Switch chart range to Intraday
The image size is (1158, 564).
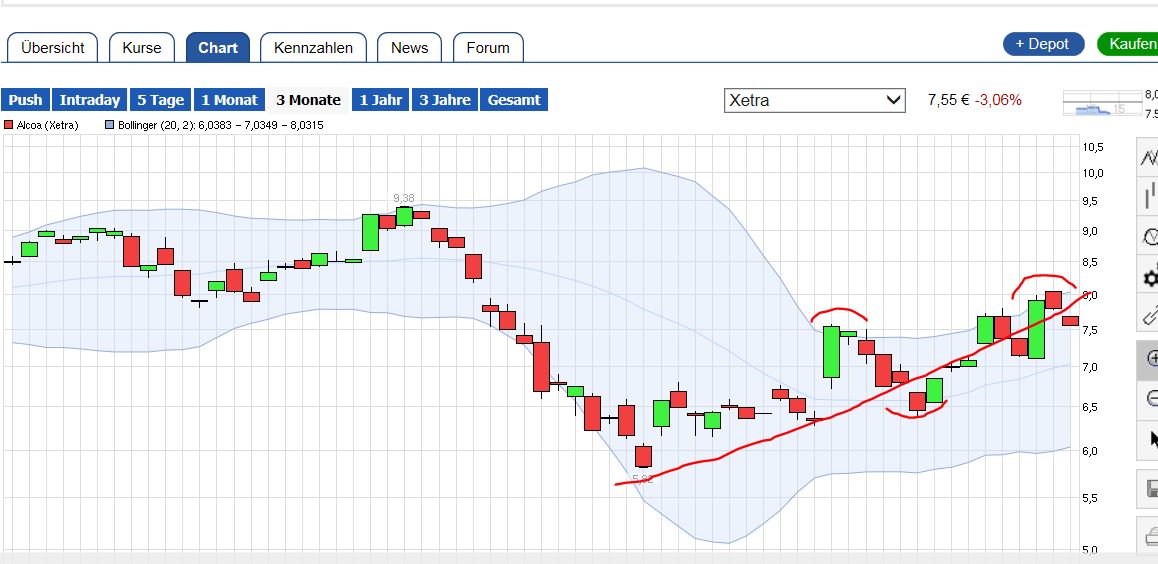point(90,100)
